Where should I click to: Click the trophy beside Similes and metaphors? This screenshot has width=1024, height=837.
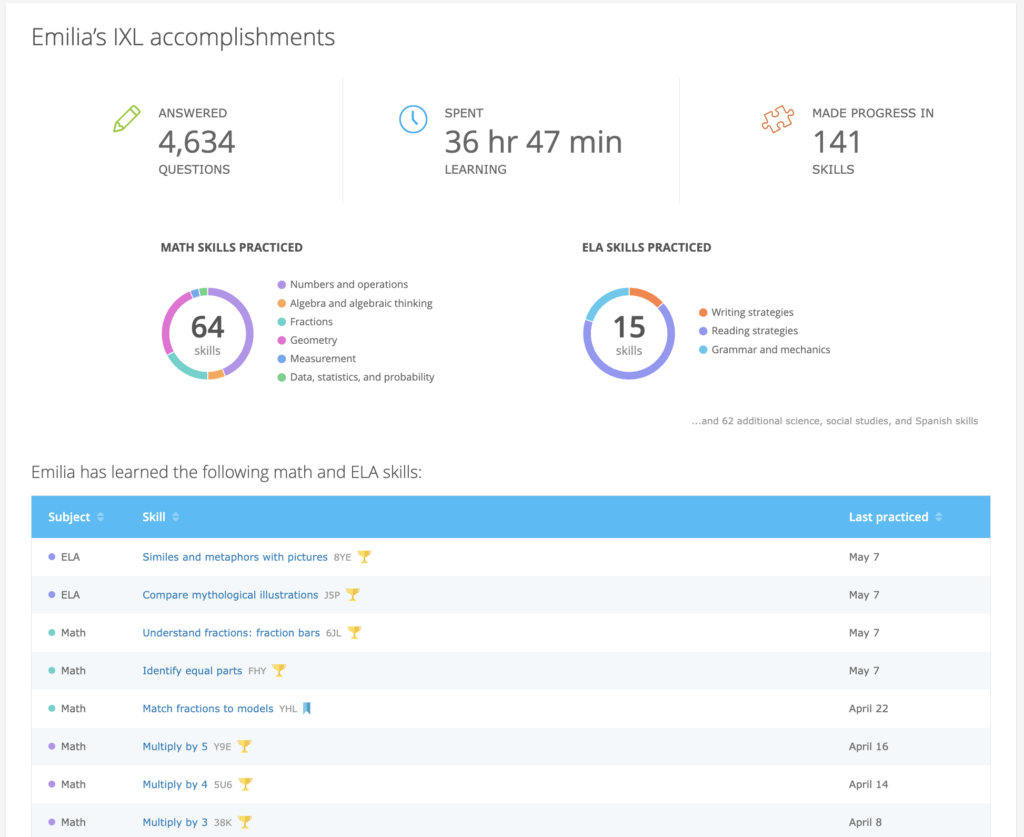coord(364,557)
